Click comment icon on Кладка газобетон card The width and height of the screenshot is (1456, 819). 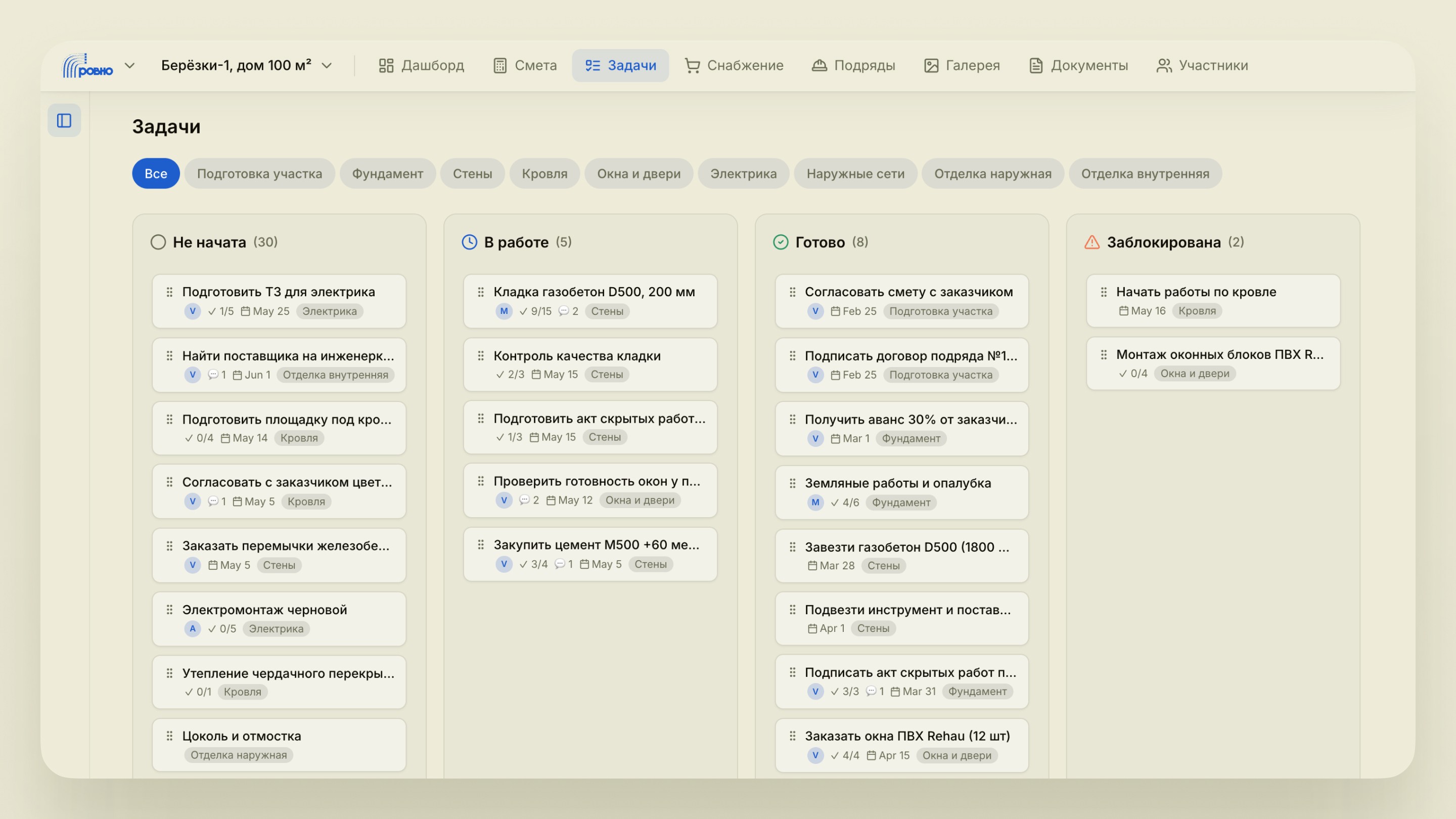pos(564,311)
